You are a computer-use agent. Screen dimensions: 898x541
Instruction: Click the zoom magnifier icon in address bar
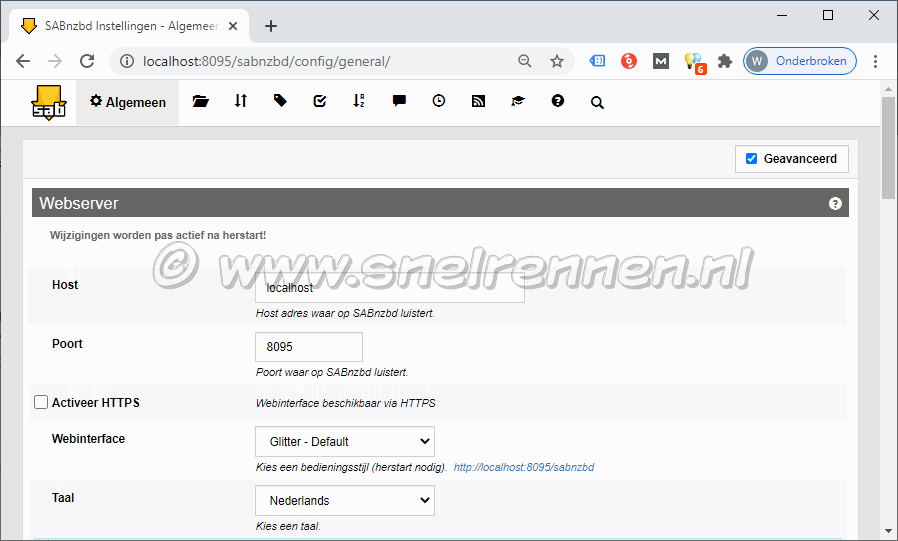pyautogui.click(x=525, y=61)
